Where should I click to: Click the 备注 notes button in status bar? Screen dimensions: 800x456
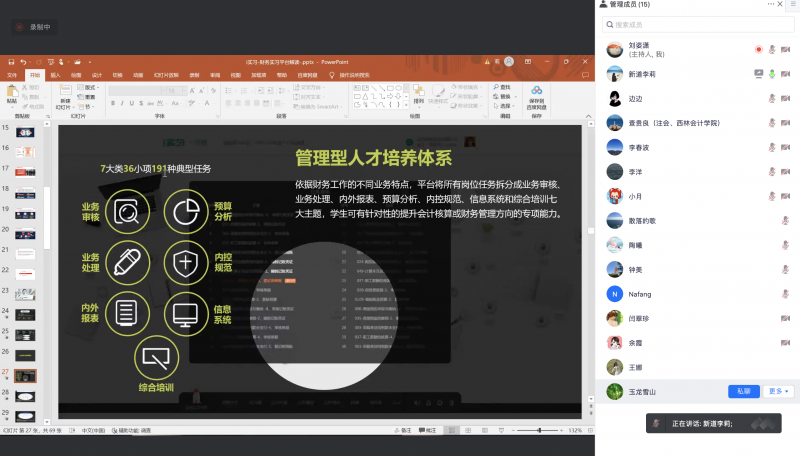pyautogui.click(x=405, y=430)
